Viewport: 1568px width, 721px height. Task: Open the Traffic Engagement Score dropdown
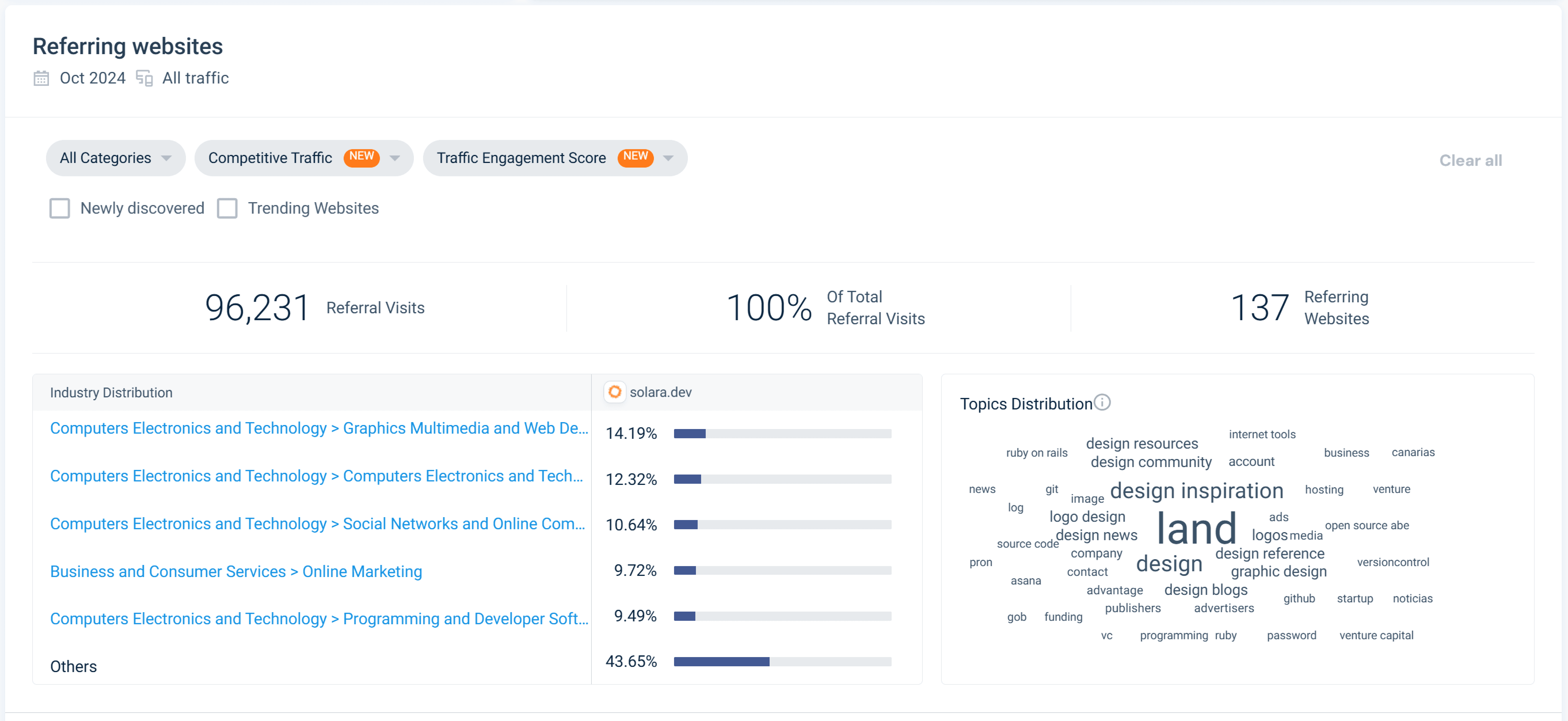click(x=668, y=158)
